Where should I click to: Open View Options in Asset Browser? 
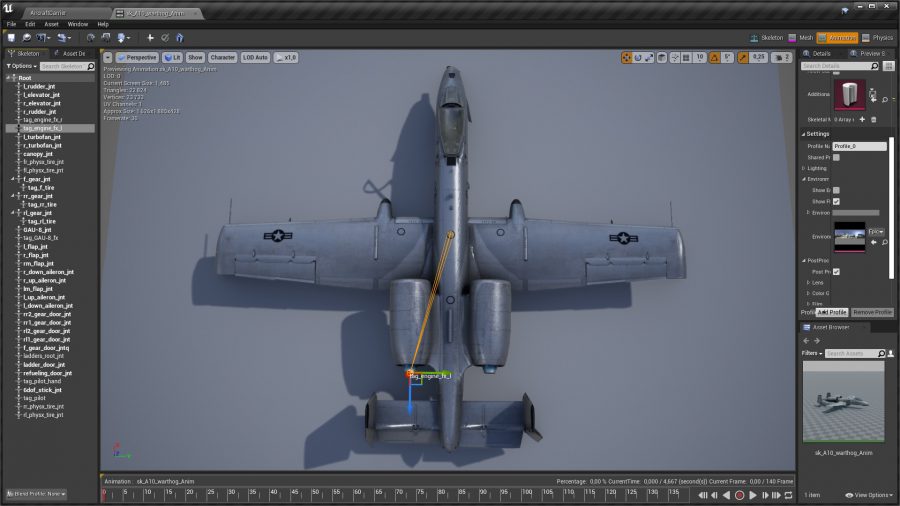coord(870,495)
